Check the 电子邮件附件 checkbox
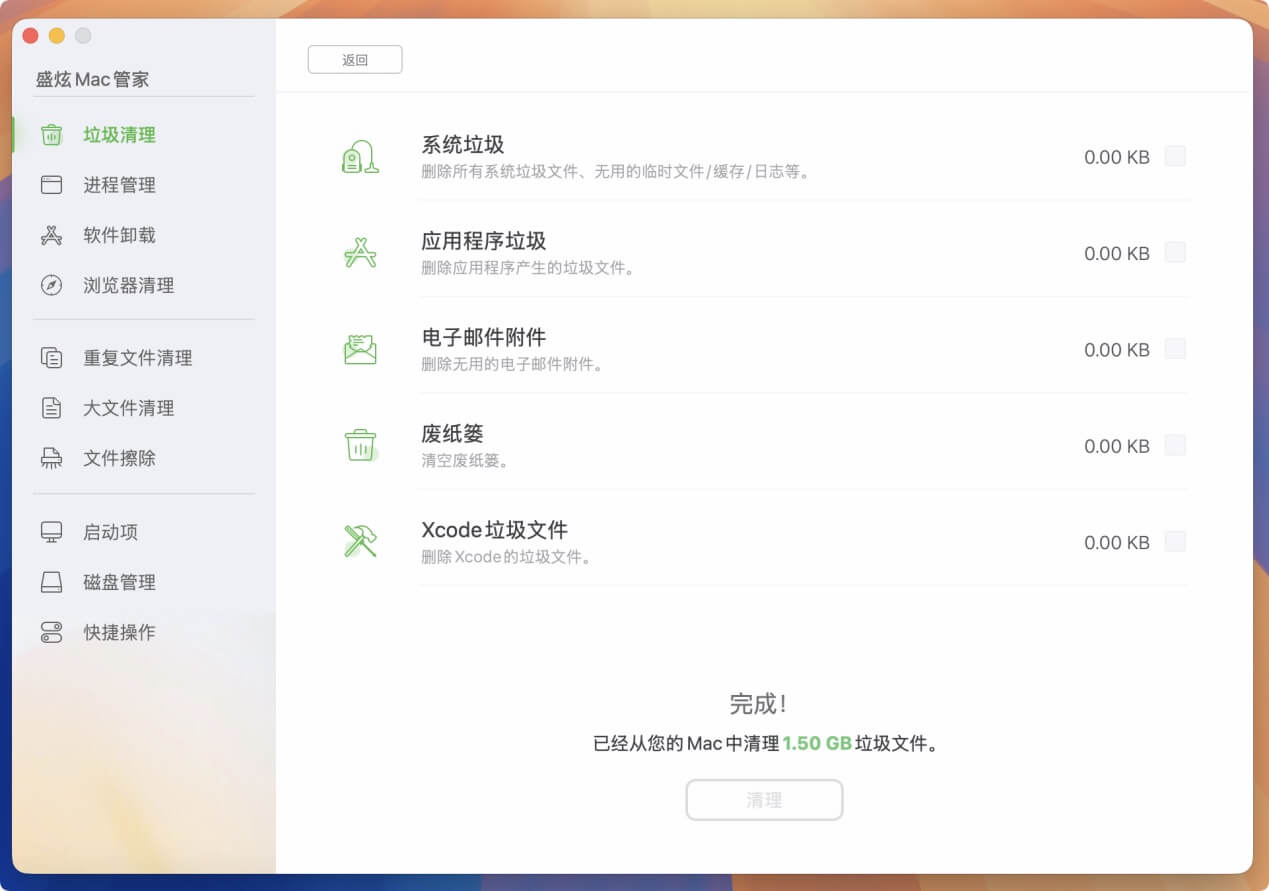Viewport: 1269px width, 891px height. click(1175, 349)
